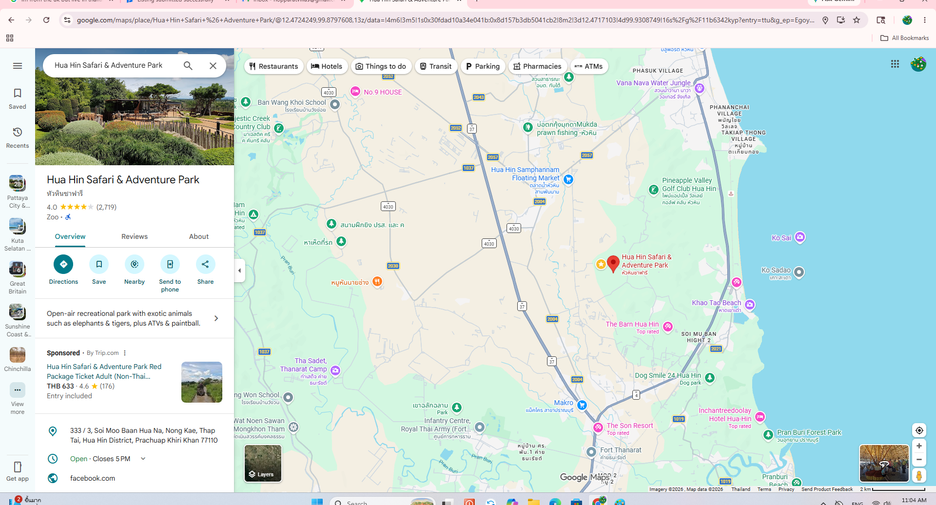This screenshot has width=936, height=505.
Task: Switch to the About tab
Action: [199, 236]
